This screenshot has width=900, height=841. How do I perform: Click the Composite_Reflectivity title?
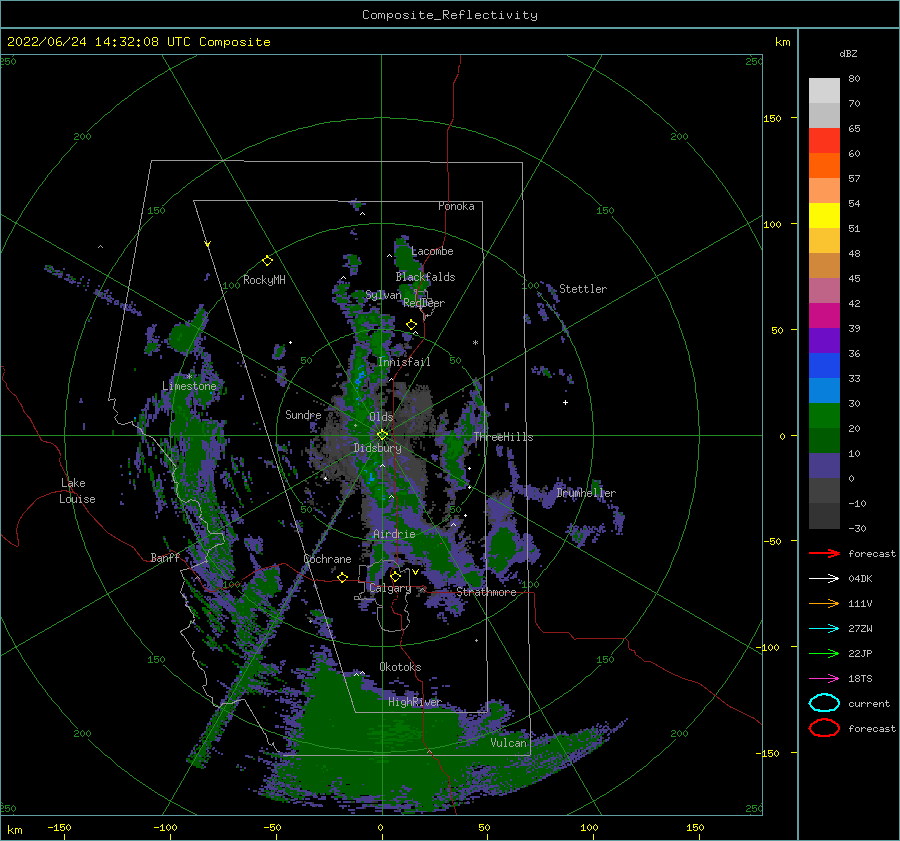click(450, 15)
